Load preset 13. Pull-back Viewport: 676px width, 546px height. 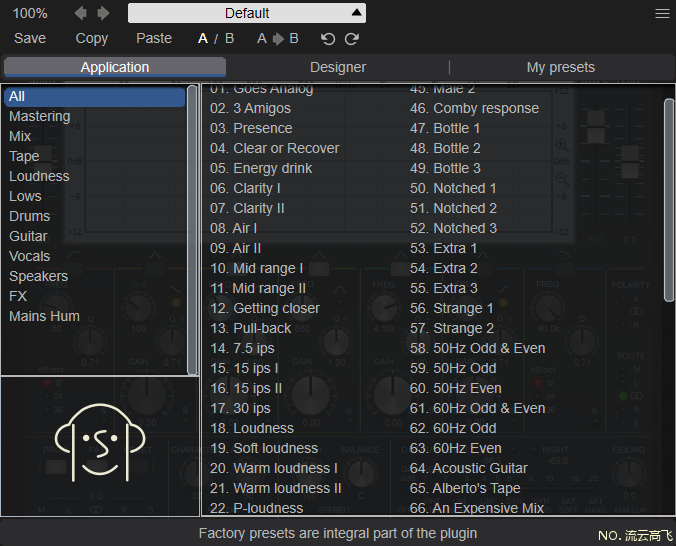[x=250, y=328]
